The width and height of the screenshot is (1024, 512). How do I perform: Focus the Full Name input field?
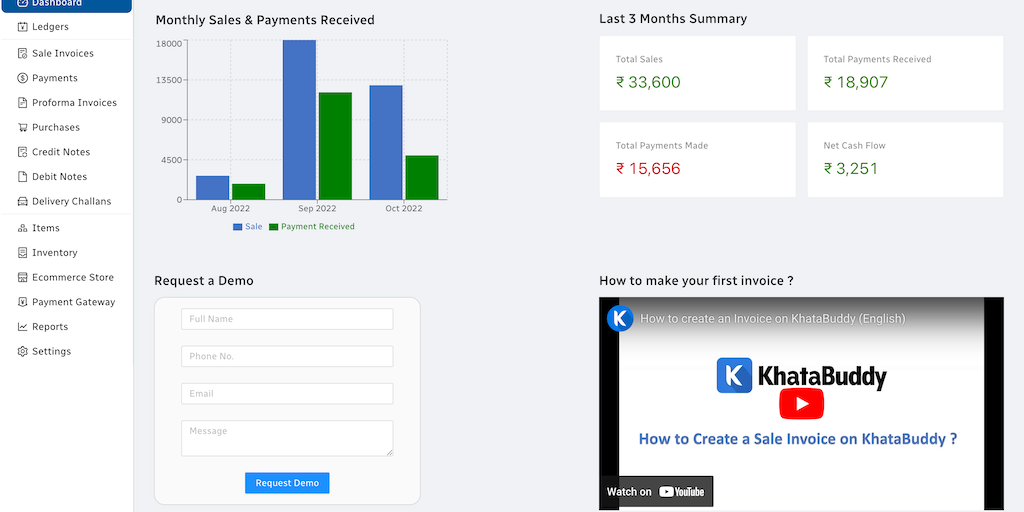pos(287,319)
